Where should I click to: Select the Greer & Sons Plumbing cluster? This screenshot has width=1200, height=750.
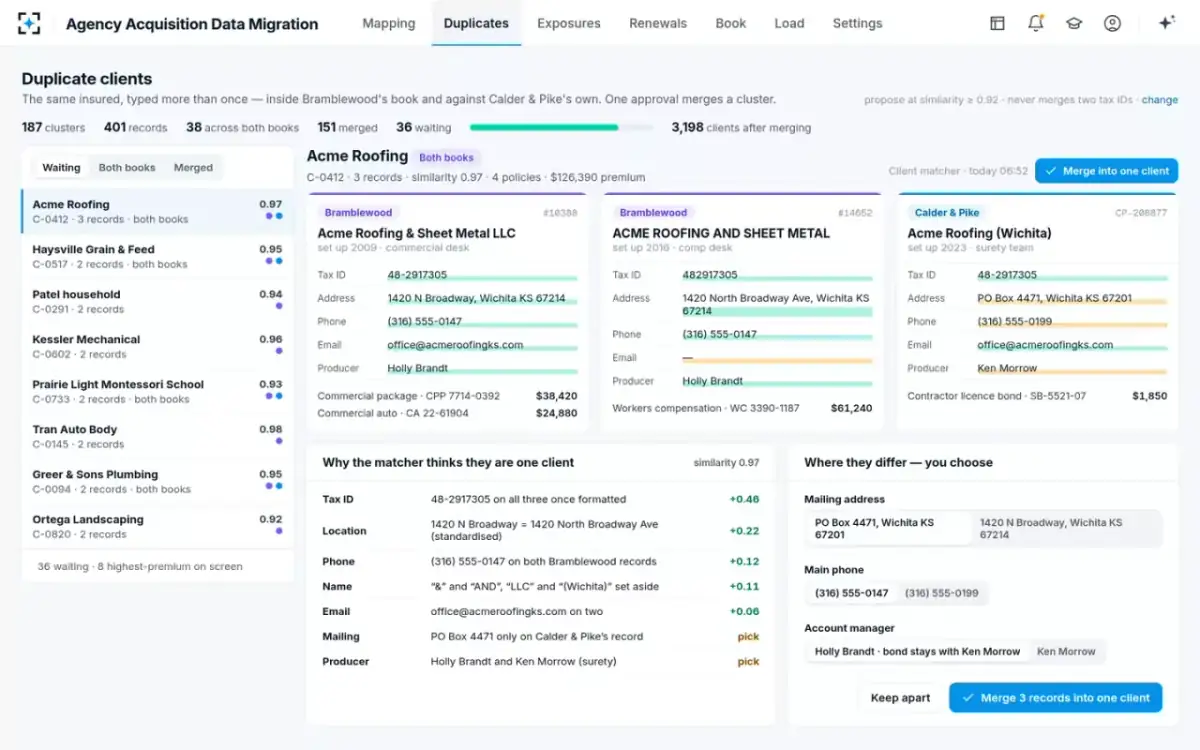[x=157, y=481]
